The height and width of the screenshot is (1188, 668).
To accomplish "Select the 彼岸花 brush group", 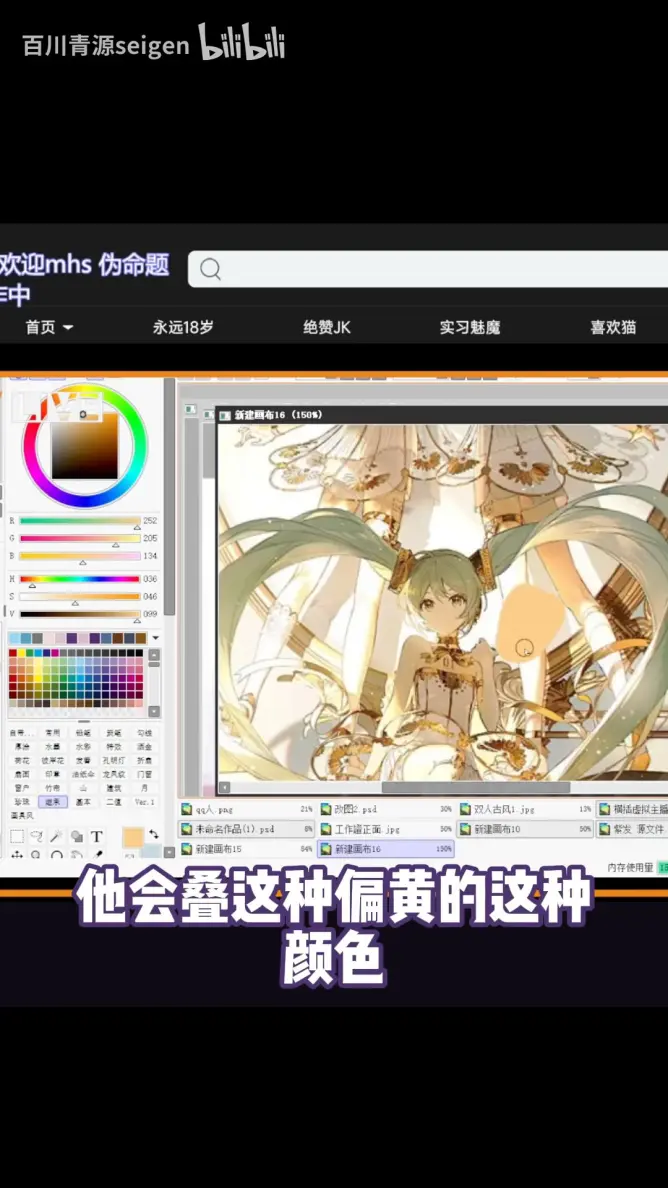I will (52, 760).
